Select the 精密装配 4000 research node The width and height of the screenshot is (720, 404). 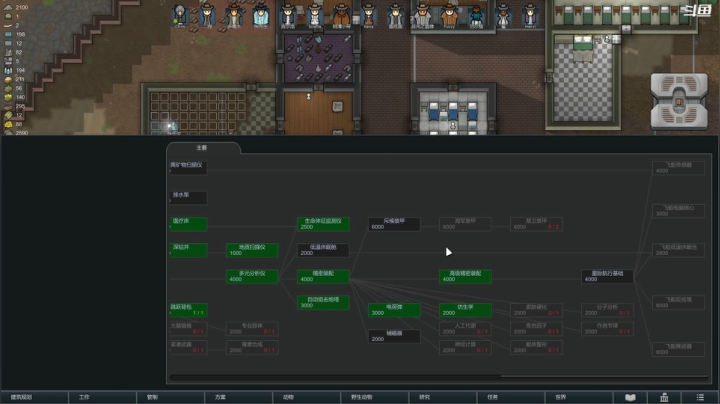[x=323, y=276]
